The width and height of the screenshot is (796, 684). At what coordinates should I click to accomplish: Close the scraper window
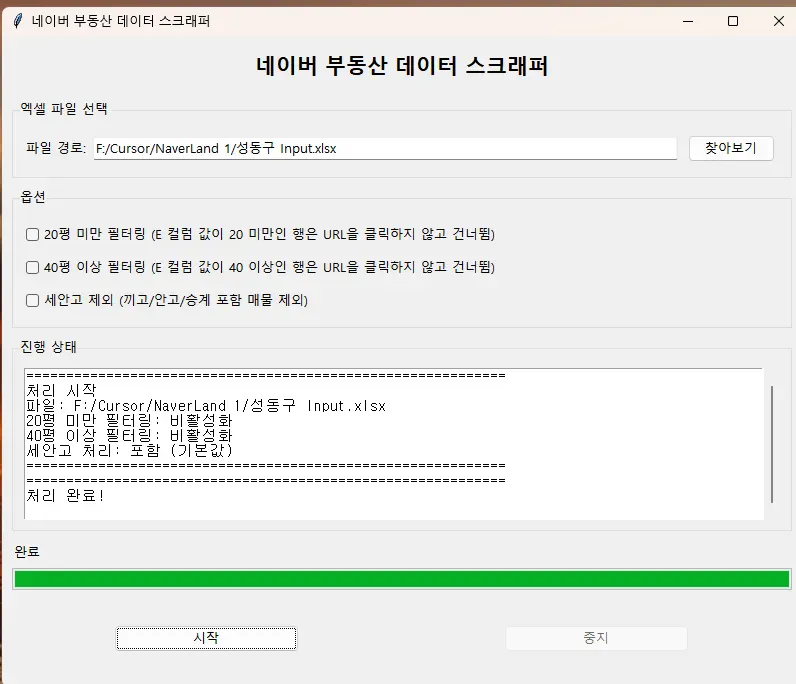tap(778, 21)
